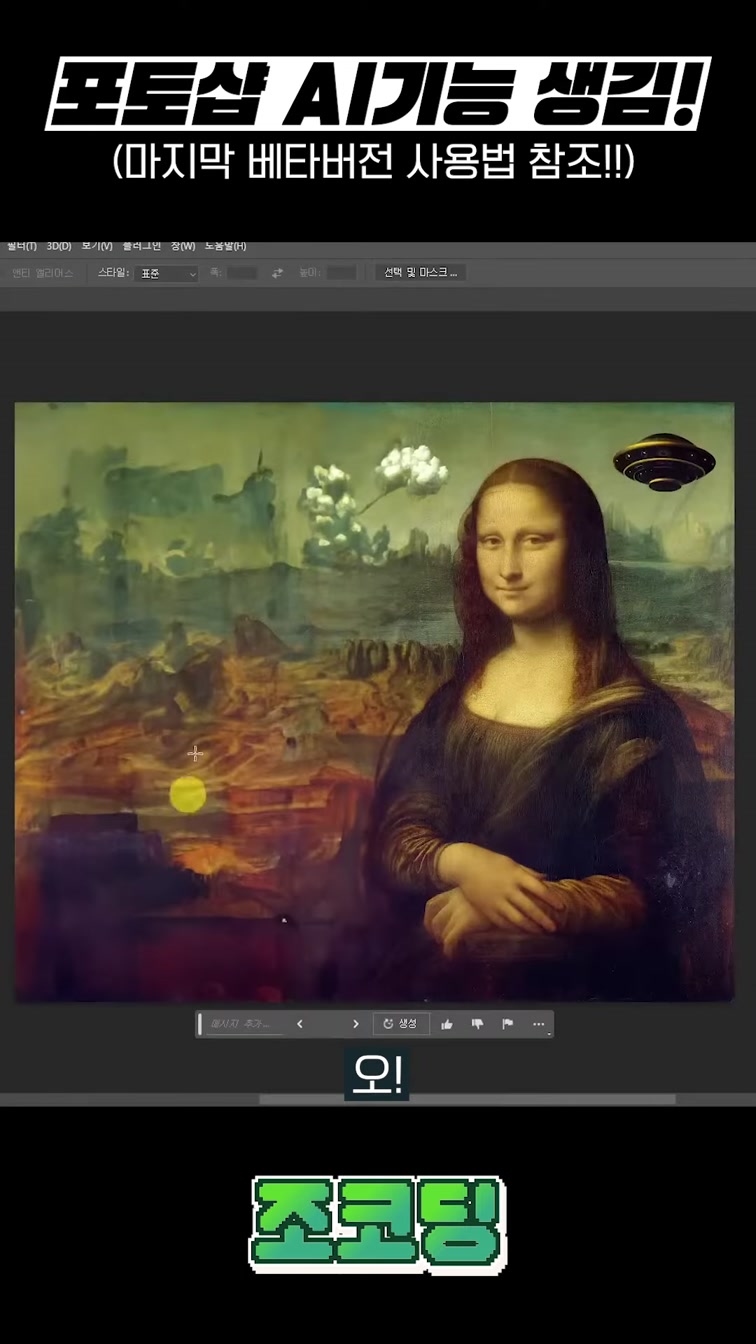Click the thumbs down icon in generative bar

coord(477,1024)
